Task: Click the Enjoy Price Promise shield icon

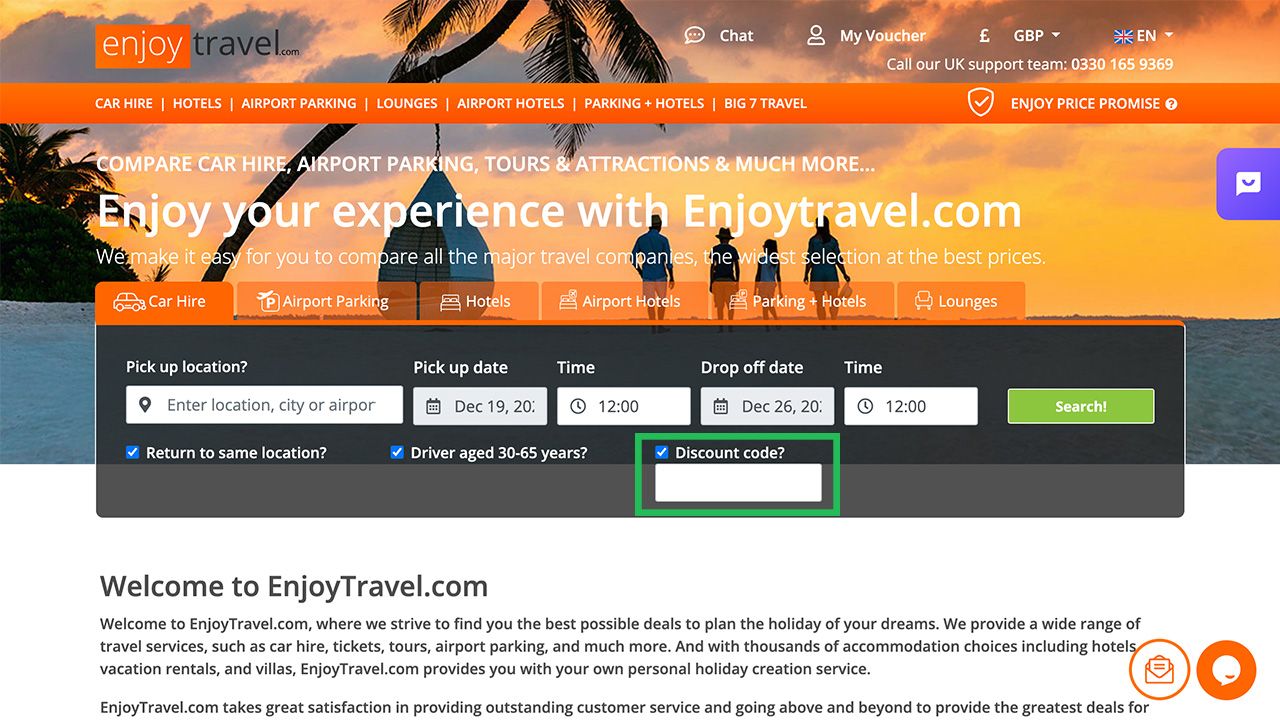Action: 981,102
